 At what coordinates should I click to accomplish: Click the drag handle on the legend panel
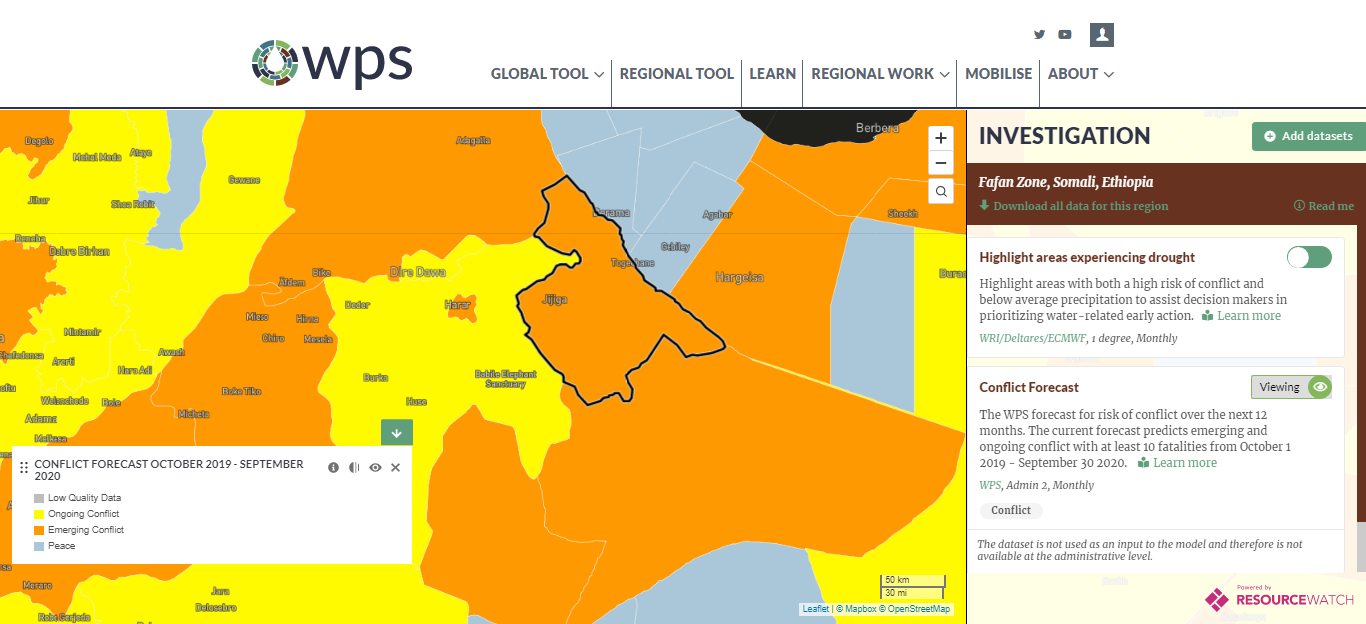(x=22, y=467)
